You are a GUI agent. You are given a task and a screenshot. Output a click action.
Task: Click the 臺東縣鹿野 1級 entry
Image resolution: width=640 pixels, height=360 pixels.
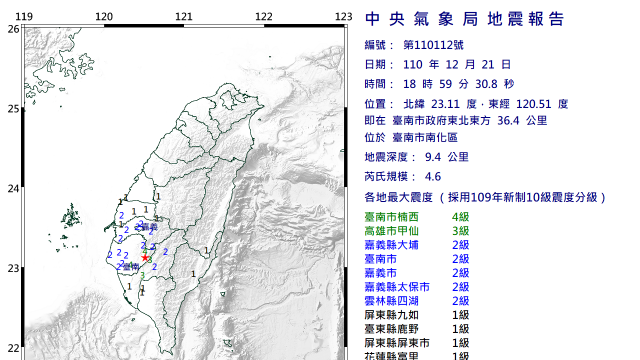coord(417,329)
